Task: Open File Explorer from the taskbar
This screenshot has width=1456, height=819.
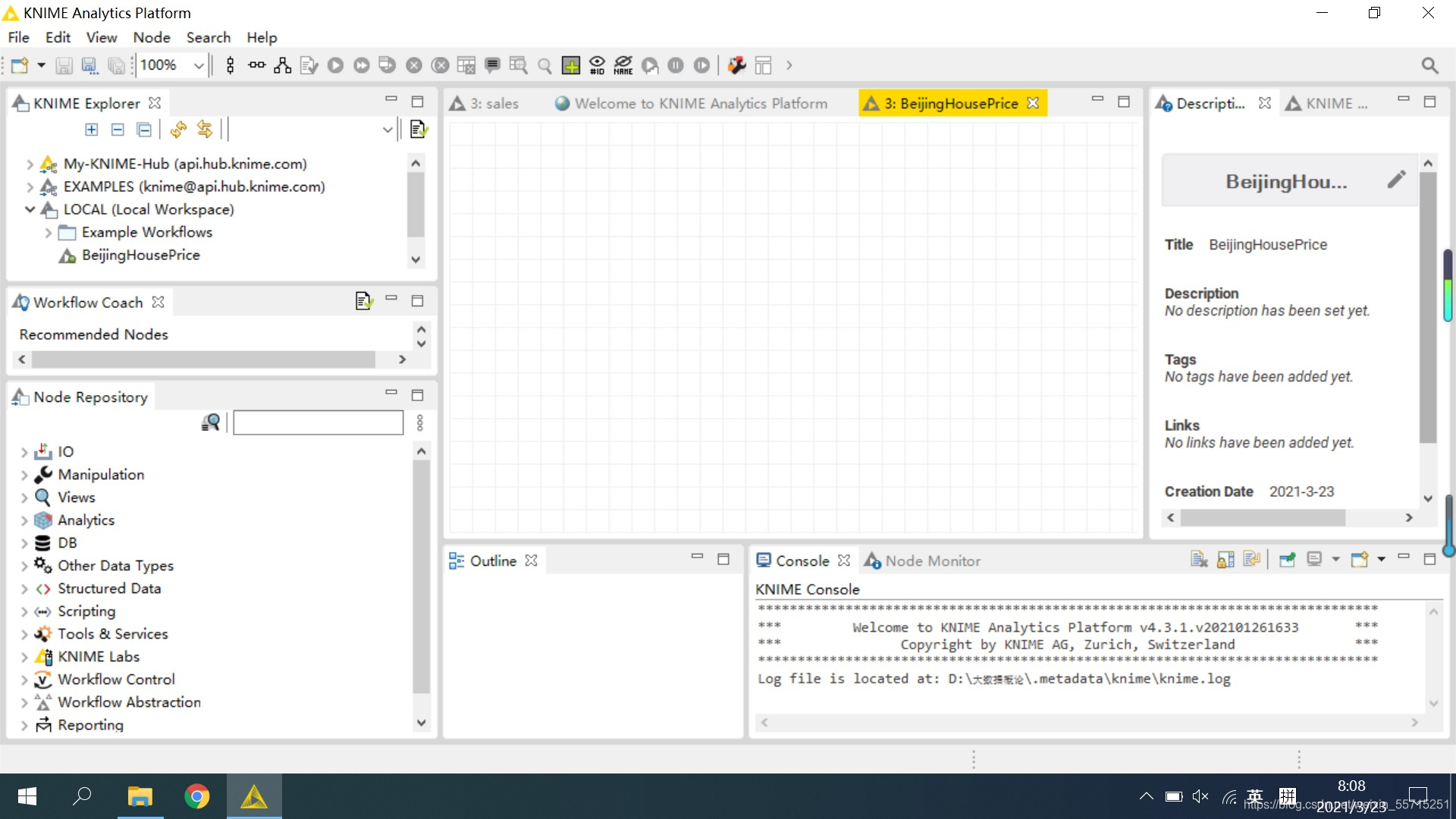Action: click(140, 796)
